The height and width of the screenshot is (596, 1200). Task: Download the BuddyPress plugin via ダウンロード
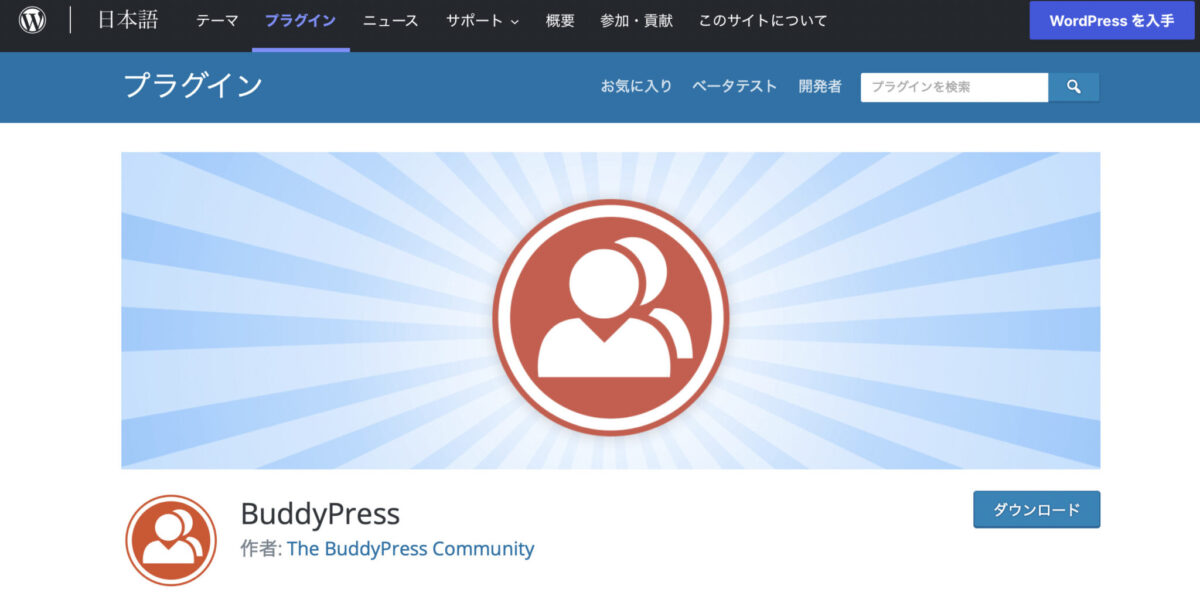[x=1036, y=509]
